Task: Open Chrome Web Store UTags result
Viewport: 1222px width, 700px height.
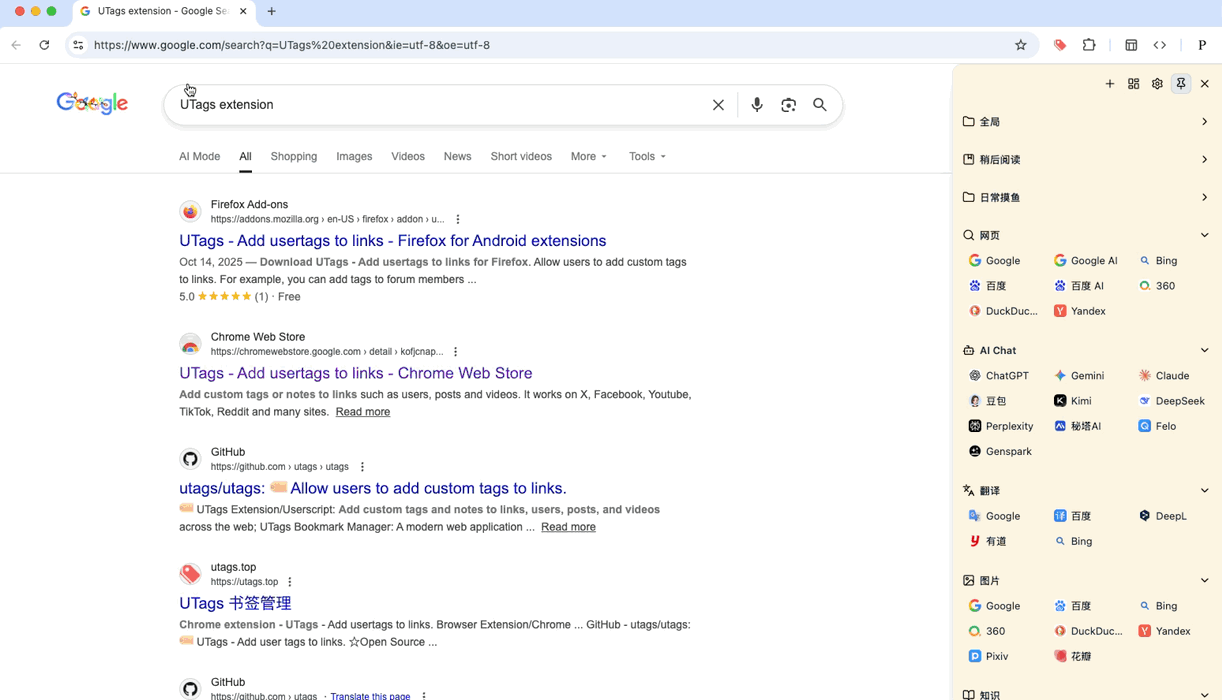Action: point(356,373)
